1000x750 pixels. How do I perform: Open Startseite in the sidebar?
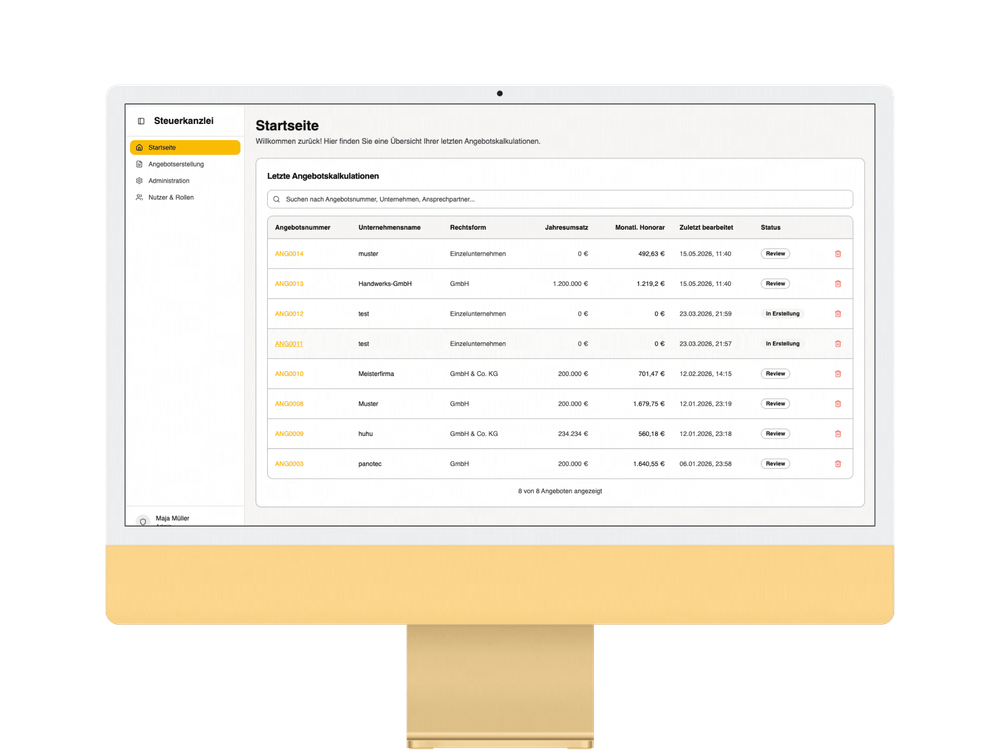tap(185, 147)
